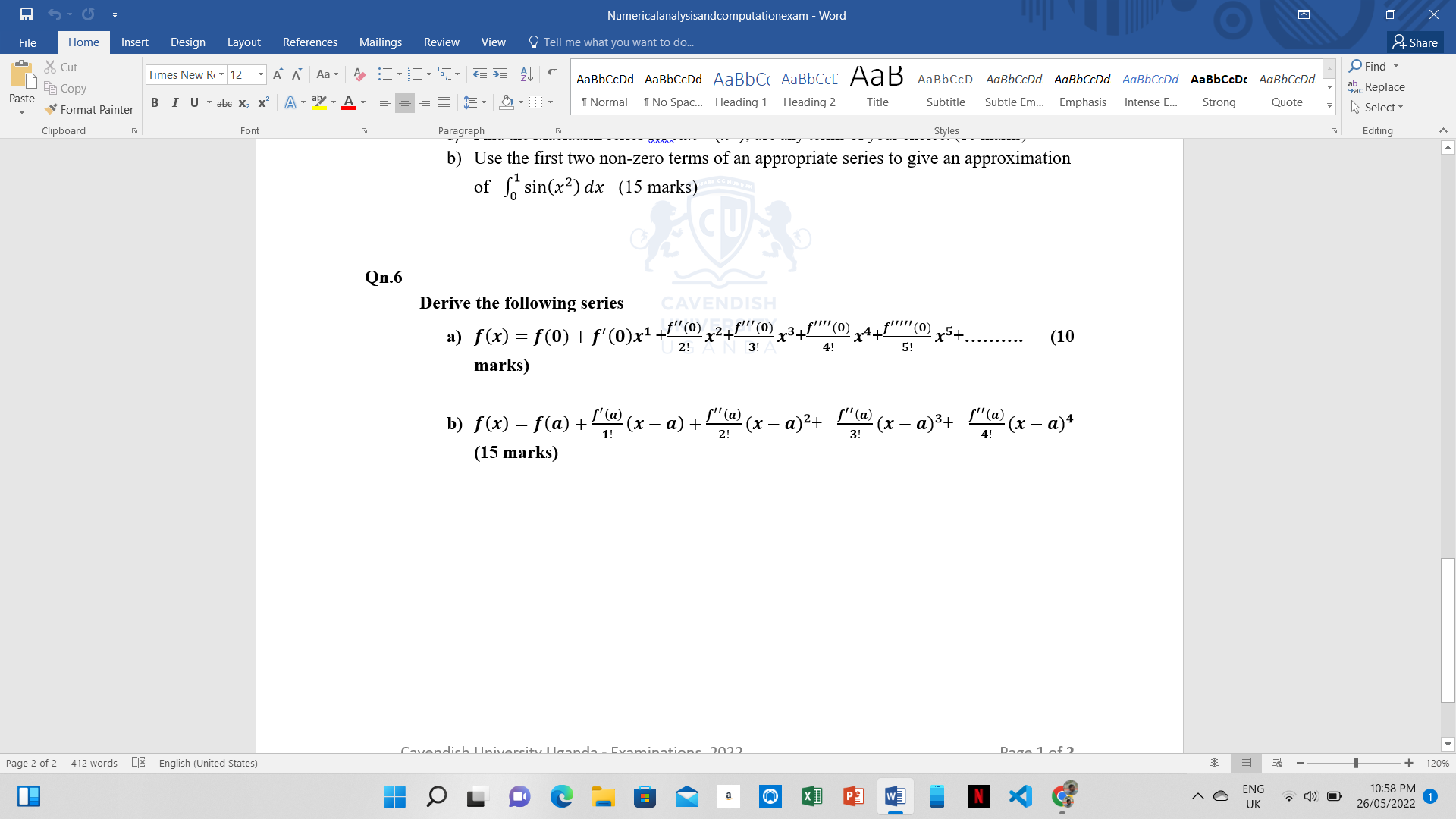Click the Sort paragraphs icon
Screen dimensions: 1456x819
pyautogui.click(x=526, y=74)
